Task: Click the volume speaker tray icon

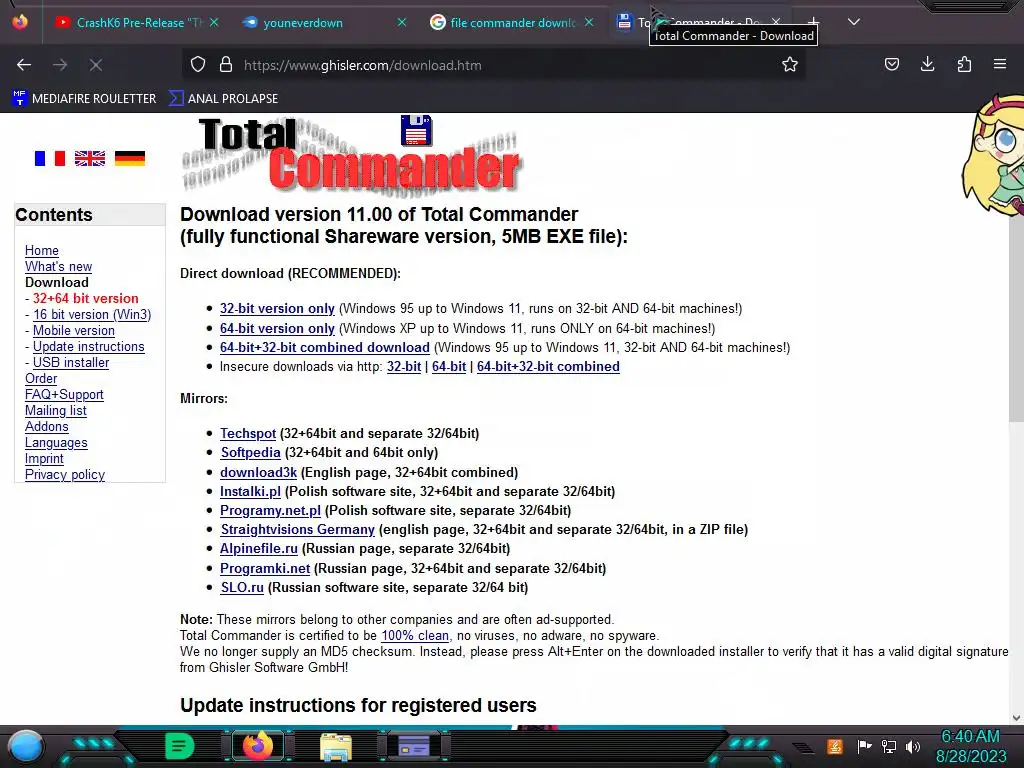Action: 913,746
